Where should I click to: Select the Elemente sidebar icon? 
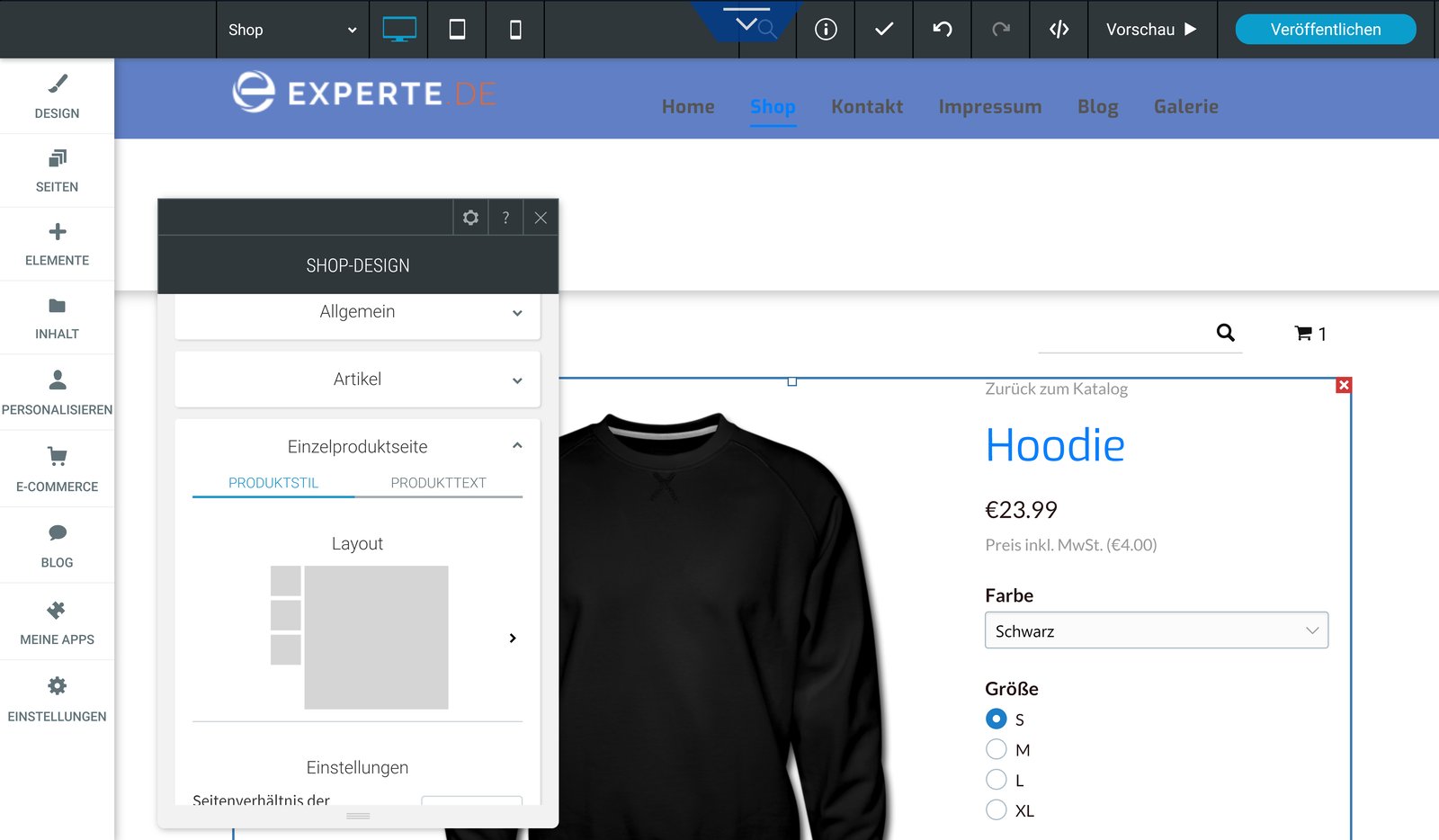[57, 244]
